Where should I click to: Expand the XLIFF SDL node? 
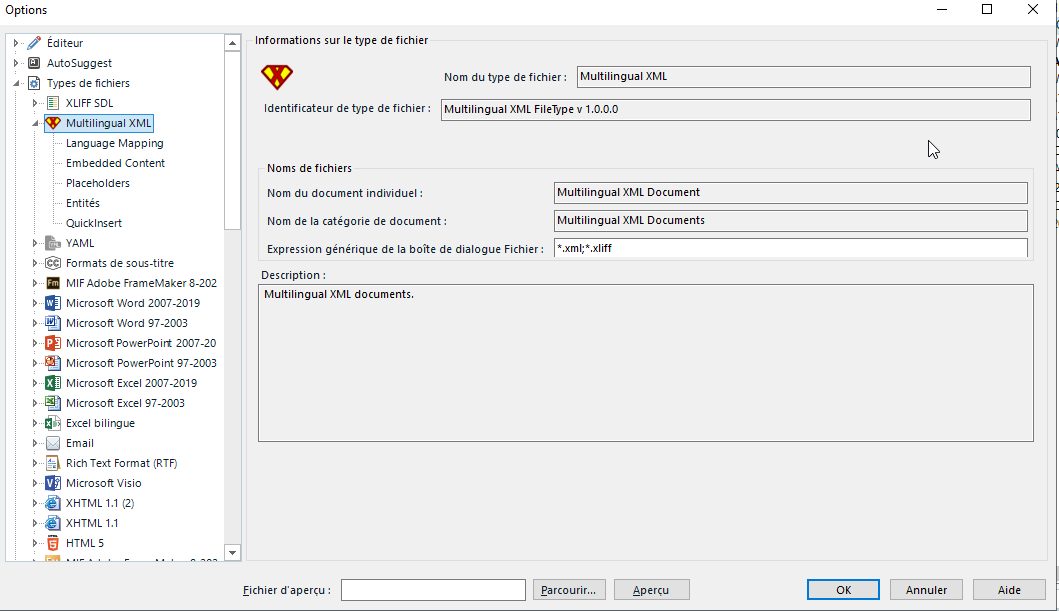tap(34, 103)
